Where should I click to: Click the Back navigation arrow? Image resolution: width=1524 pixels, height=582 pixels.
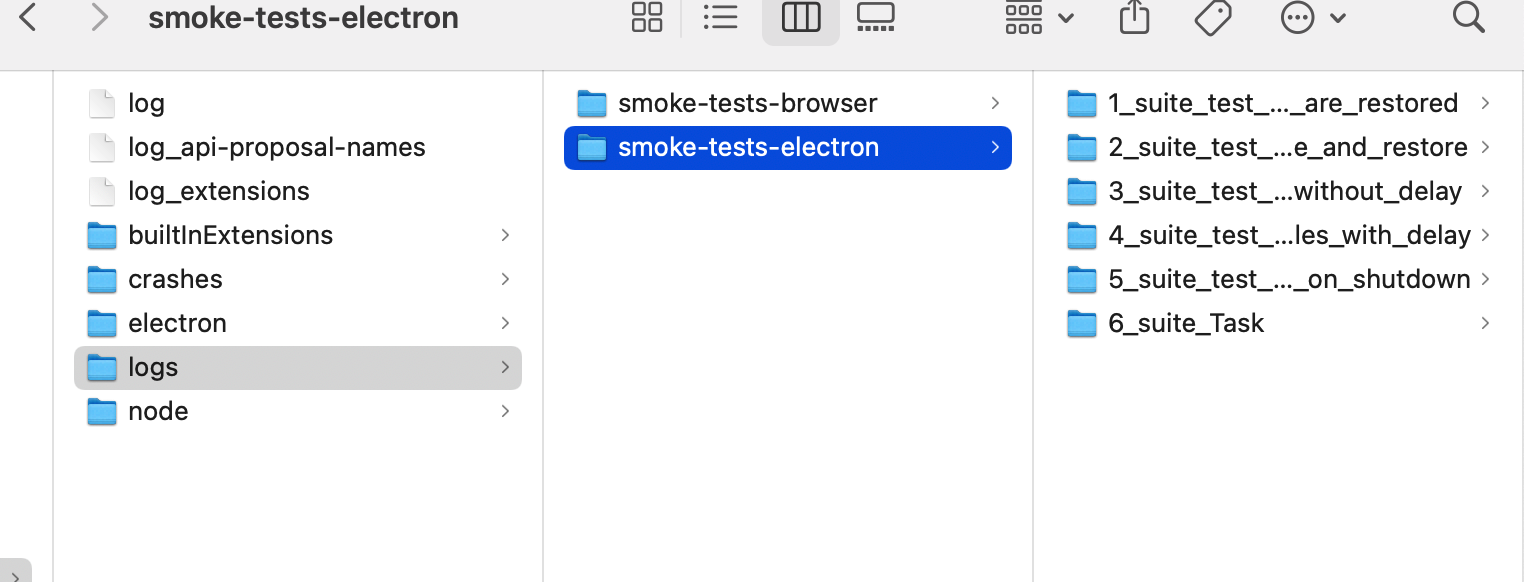27,17
